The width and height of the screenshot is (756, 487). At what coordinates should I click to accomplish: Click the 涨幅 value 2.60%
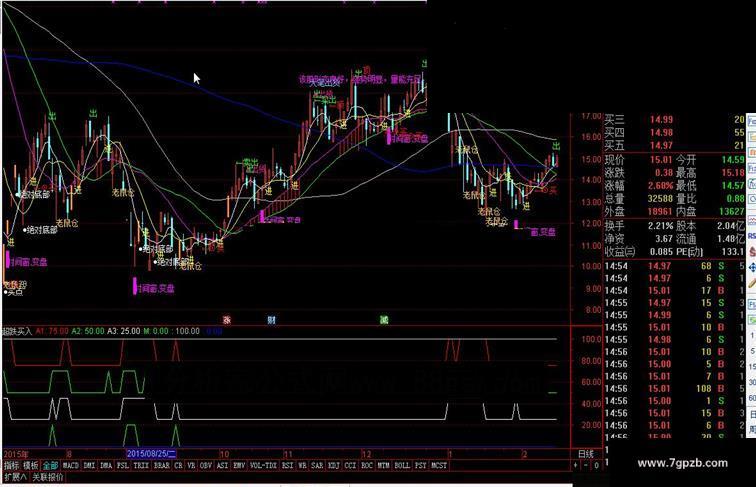point(661,186)
